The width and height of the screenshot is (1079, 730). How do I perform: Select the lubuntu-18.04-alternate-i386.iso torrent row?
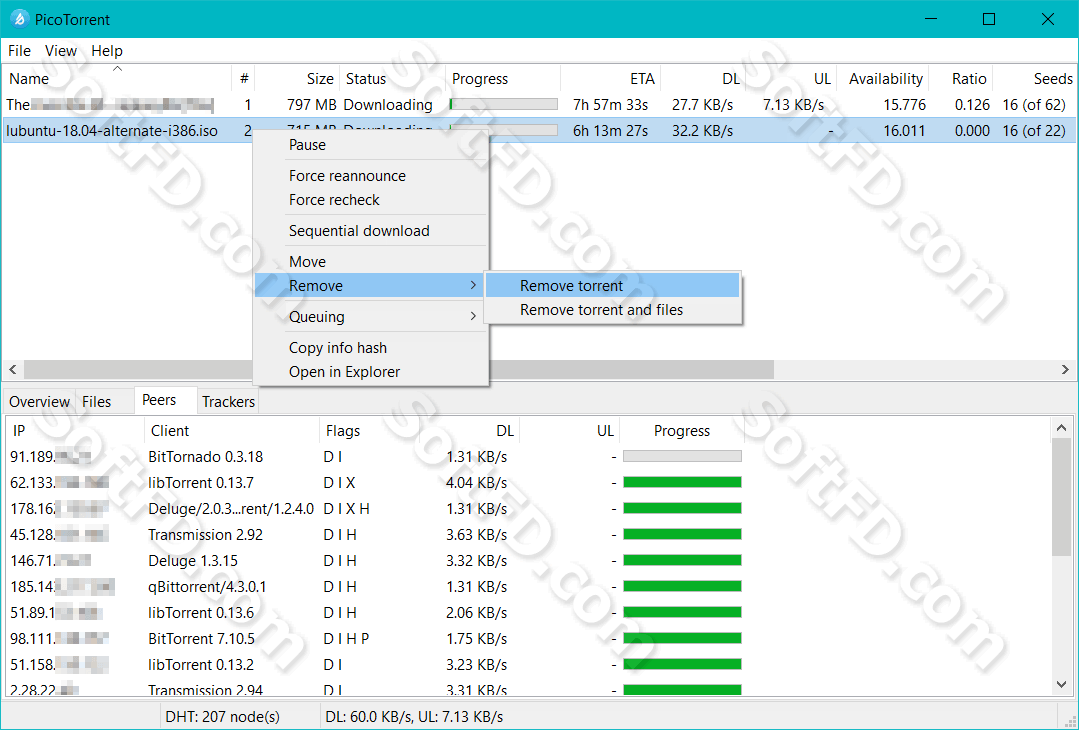click(539, 131)
